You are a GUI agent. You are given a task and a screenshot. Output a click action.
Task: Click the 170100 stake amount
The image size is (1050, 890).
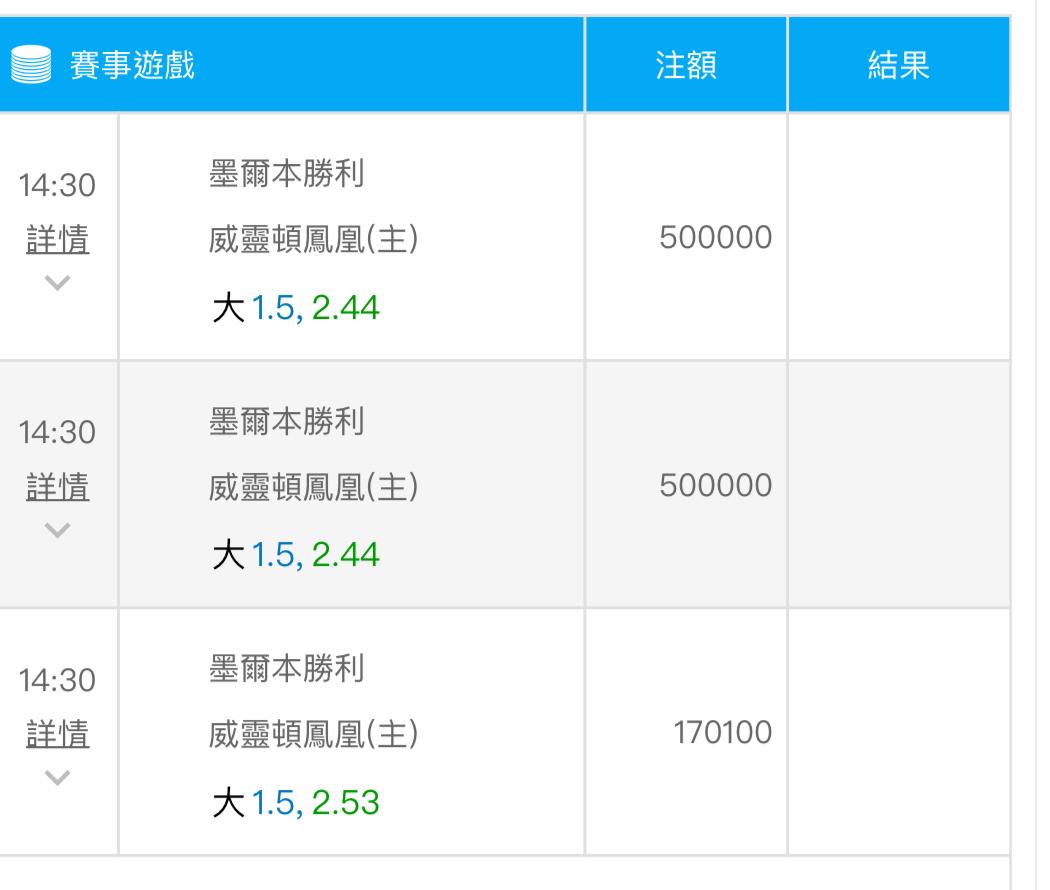pyautogui.click(x=723, y=733)
